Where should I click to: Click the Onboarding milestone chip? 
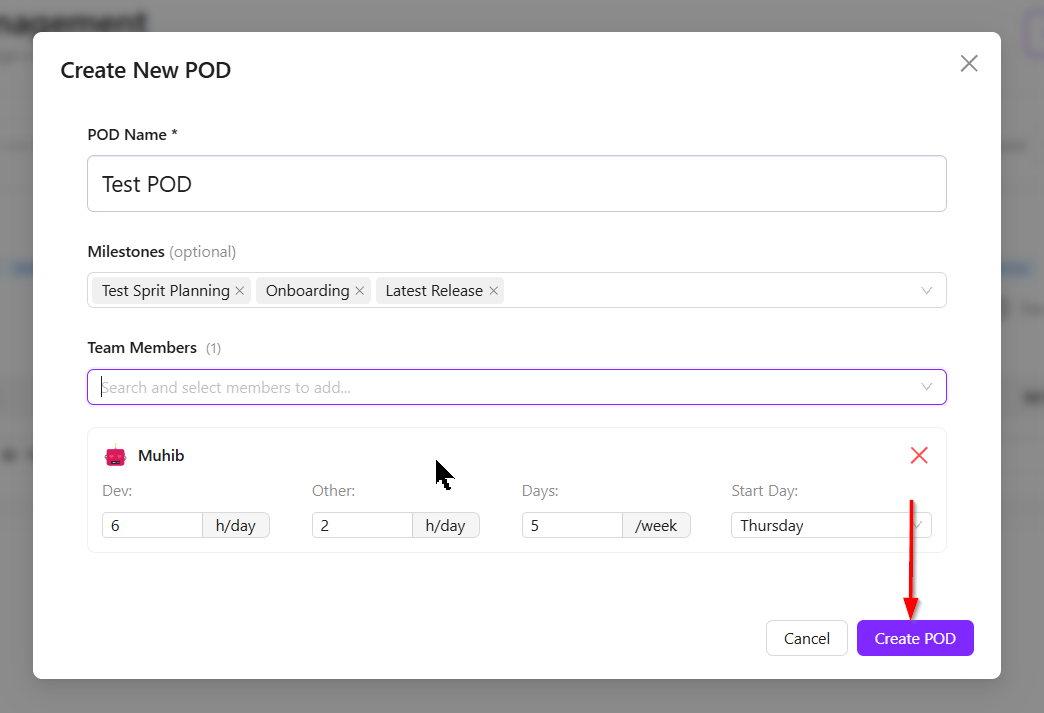[x=307, y=291]
